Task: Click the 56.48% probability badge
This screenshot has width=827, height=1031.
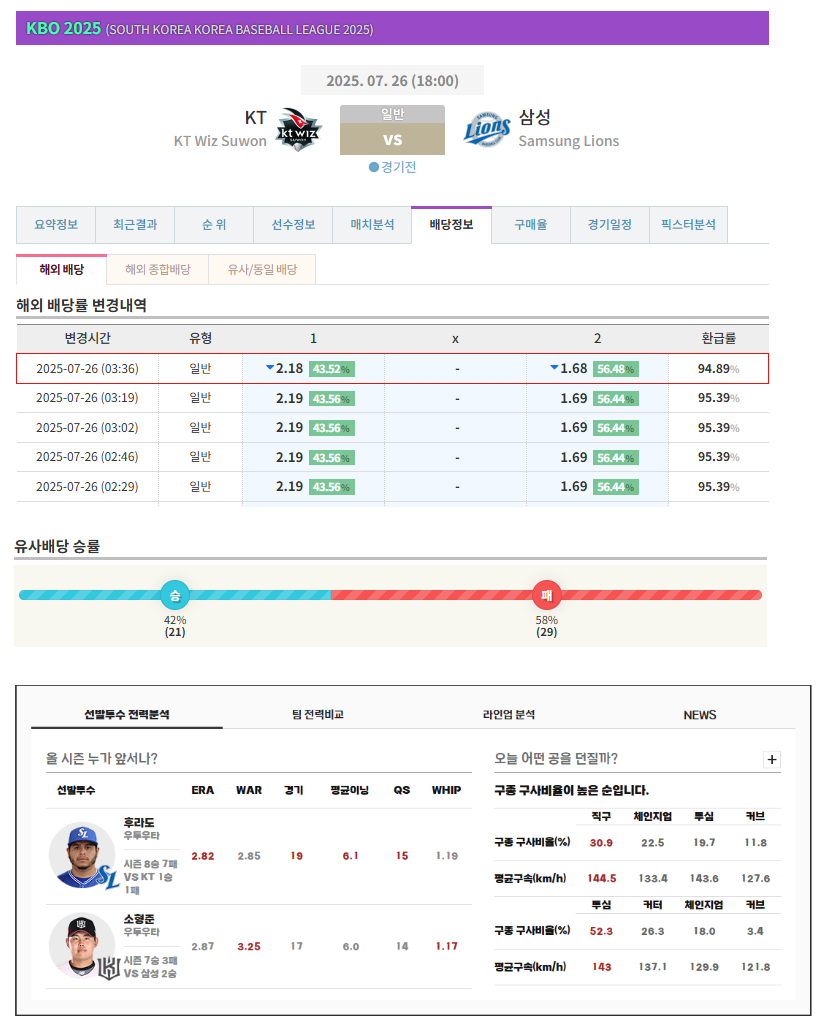Action: (616, 369)
